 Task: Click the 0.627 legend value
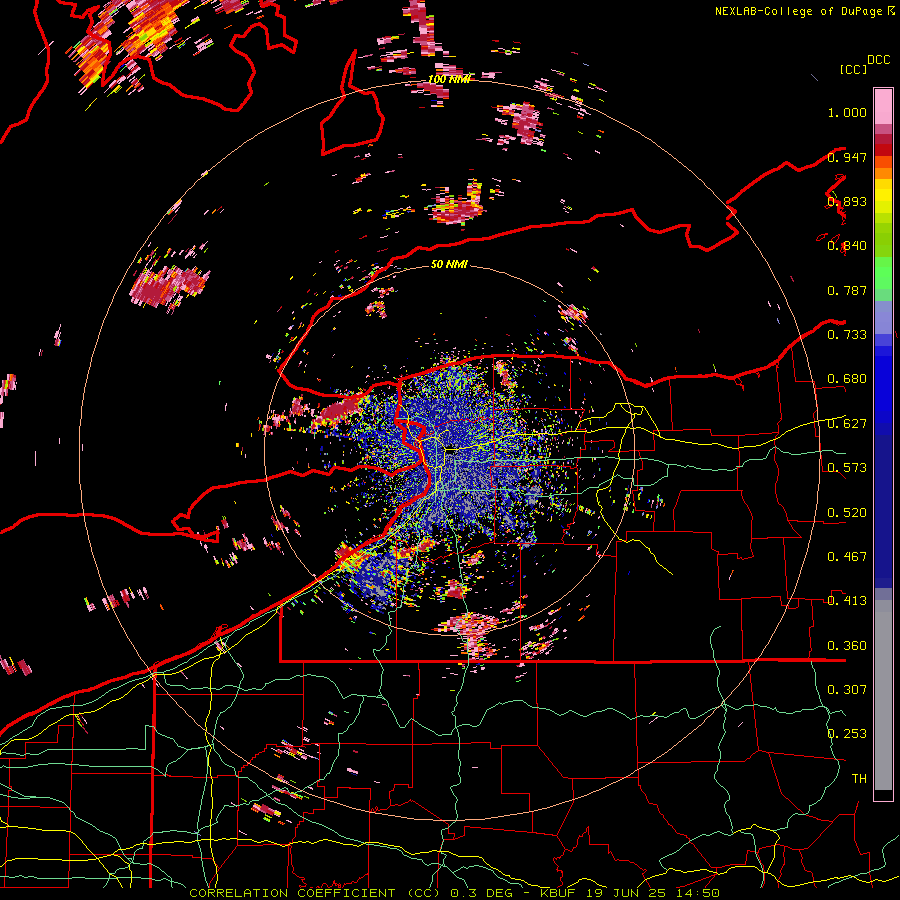point(847,424)
